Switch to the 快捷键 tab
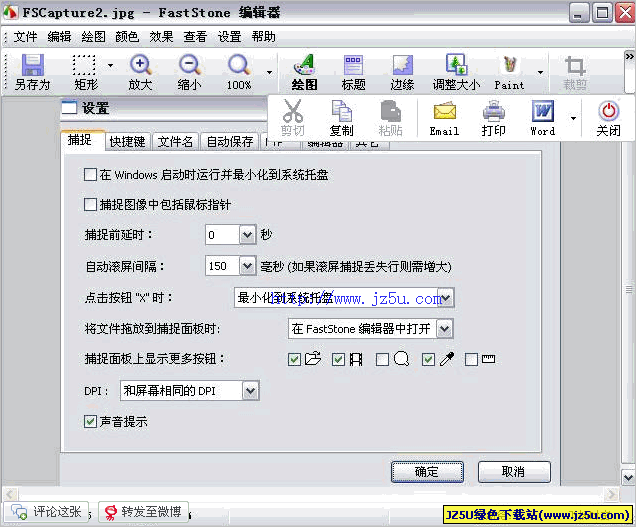Viewport: 636px width, 527px height. click(x=128, y=142)
